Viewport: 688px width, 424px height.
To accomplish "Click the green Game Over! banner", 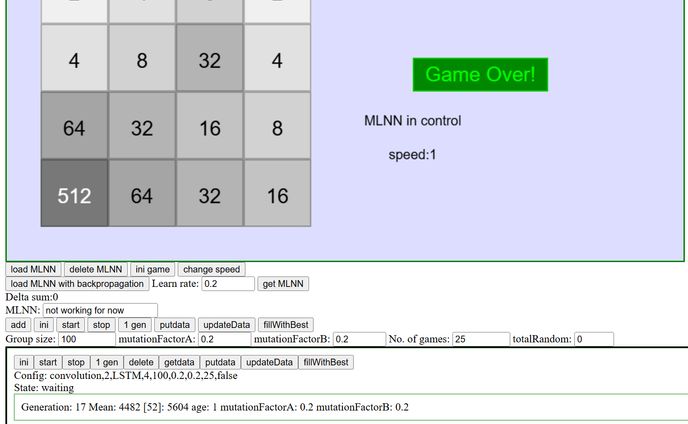I will (x=480, y=74).
